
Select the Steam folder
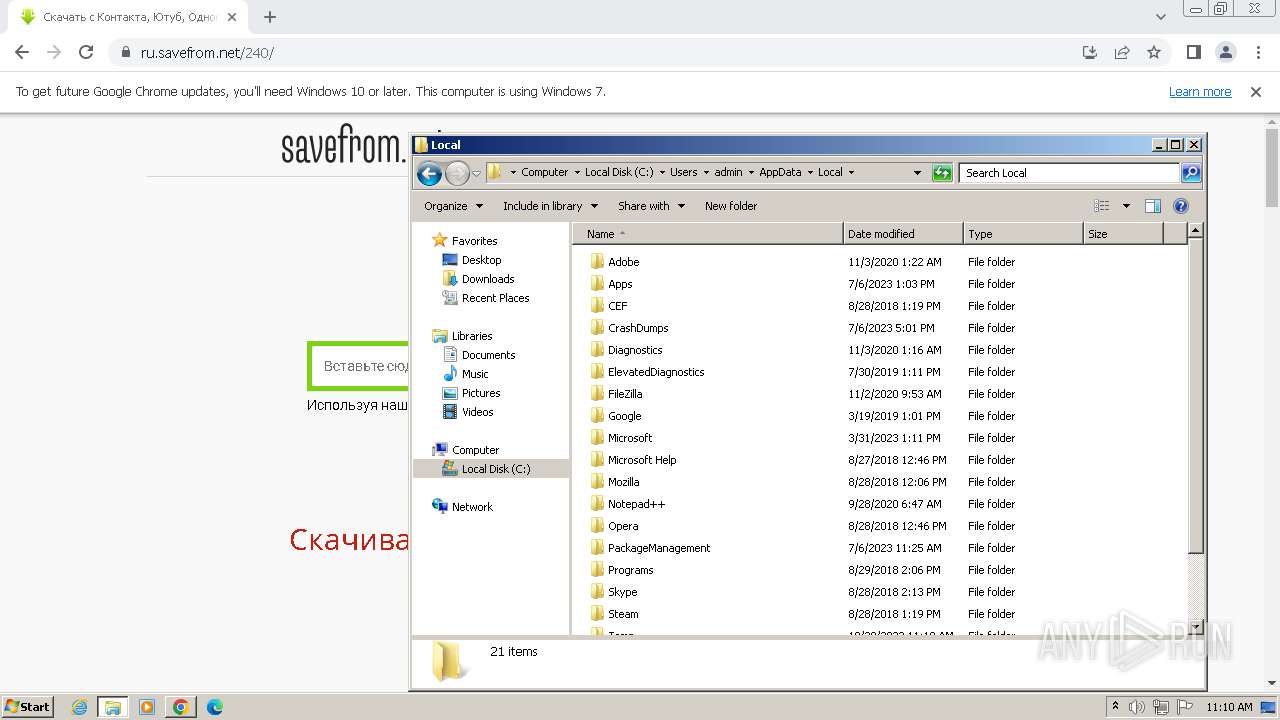pyautogui.click(x=623, y=614)
